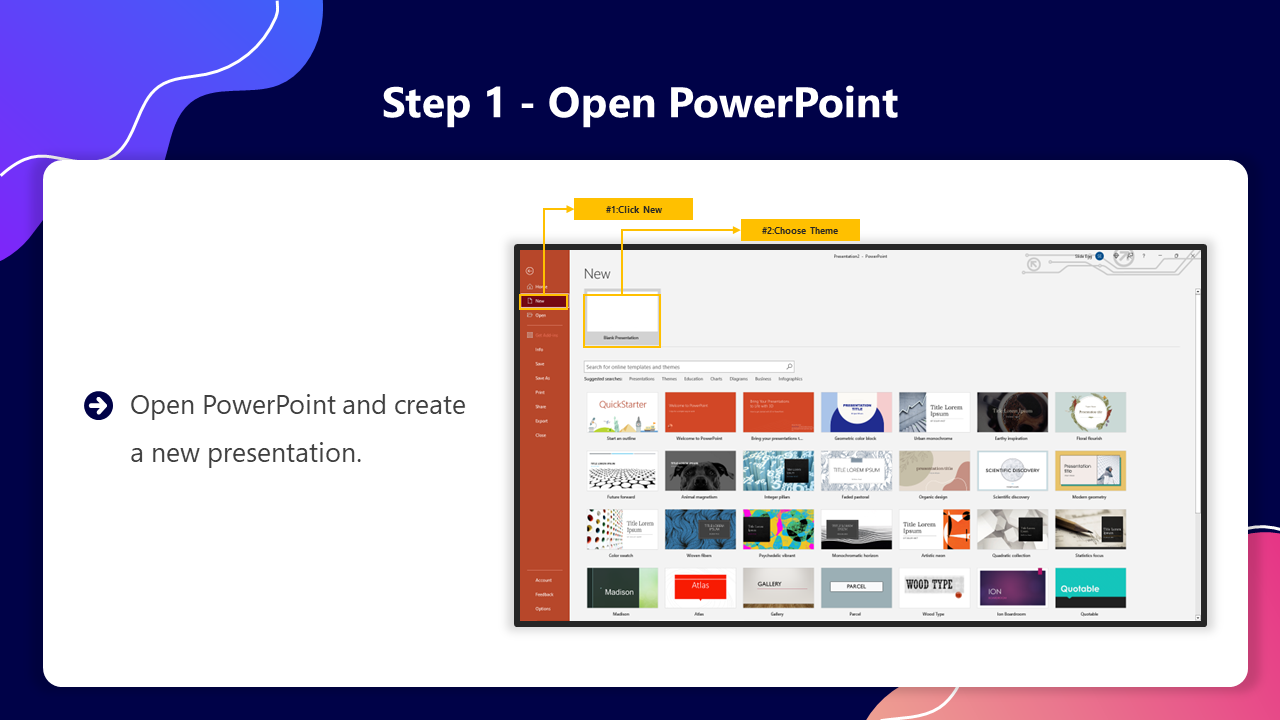
Task: Select New in the backstage sidebar
Action: tap(544, 301)
